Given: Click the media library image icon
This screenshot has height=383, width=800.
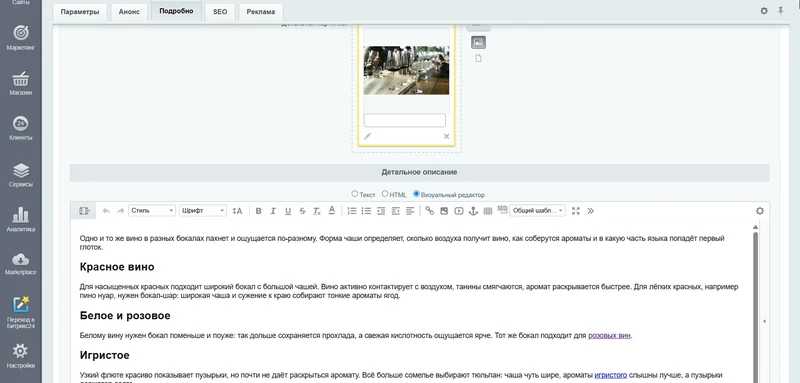Looking at the screenshot, I should coord(478,42).
